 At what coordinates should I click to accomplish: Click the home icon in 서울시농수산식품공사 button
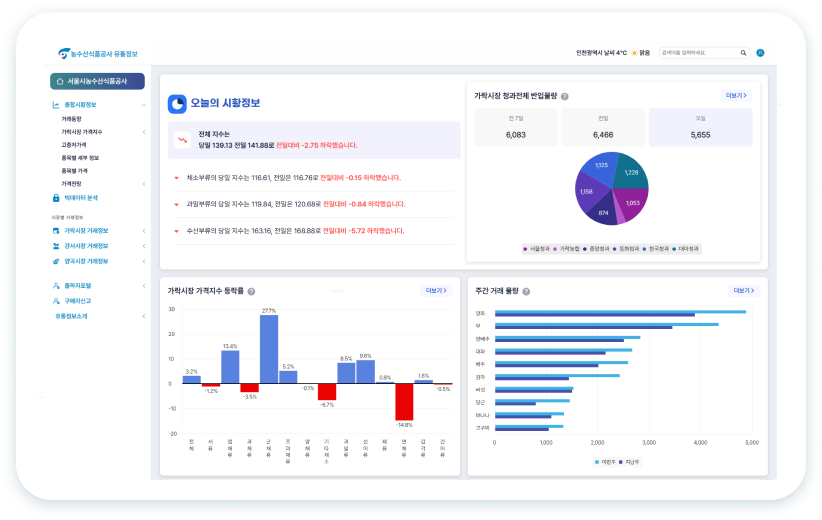(60, 81)
